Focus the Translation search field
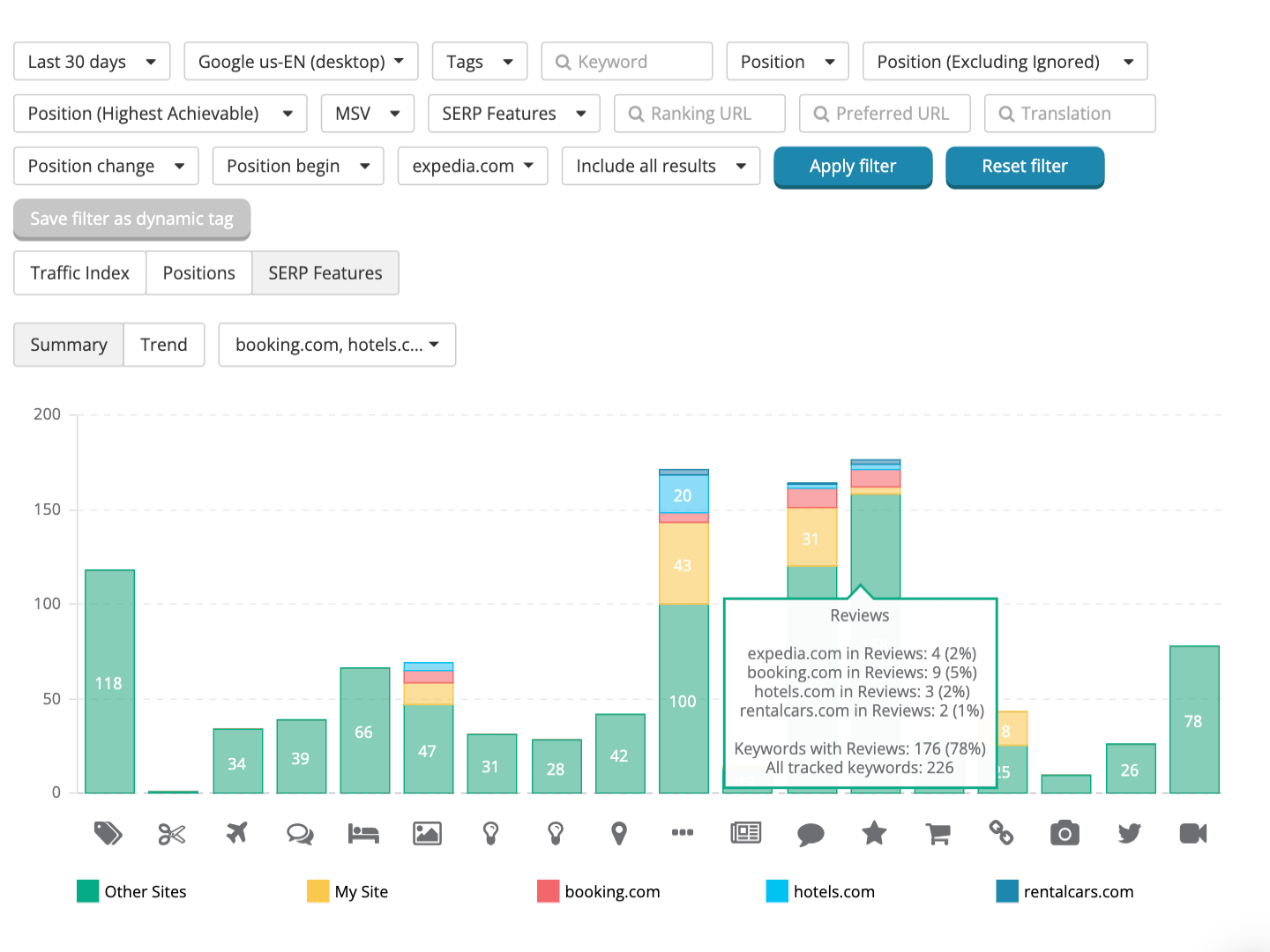The height and width of the screenshot is (952, 1270). 1070,114
